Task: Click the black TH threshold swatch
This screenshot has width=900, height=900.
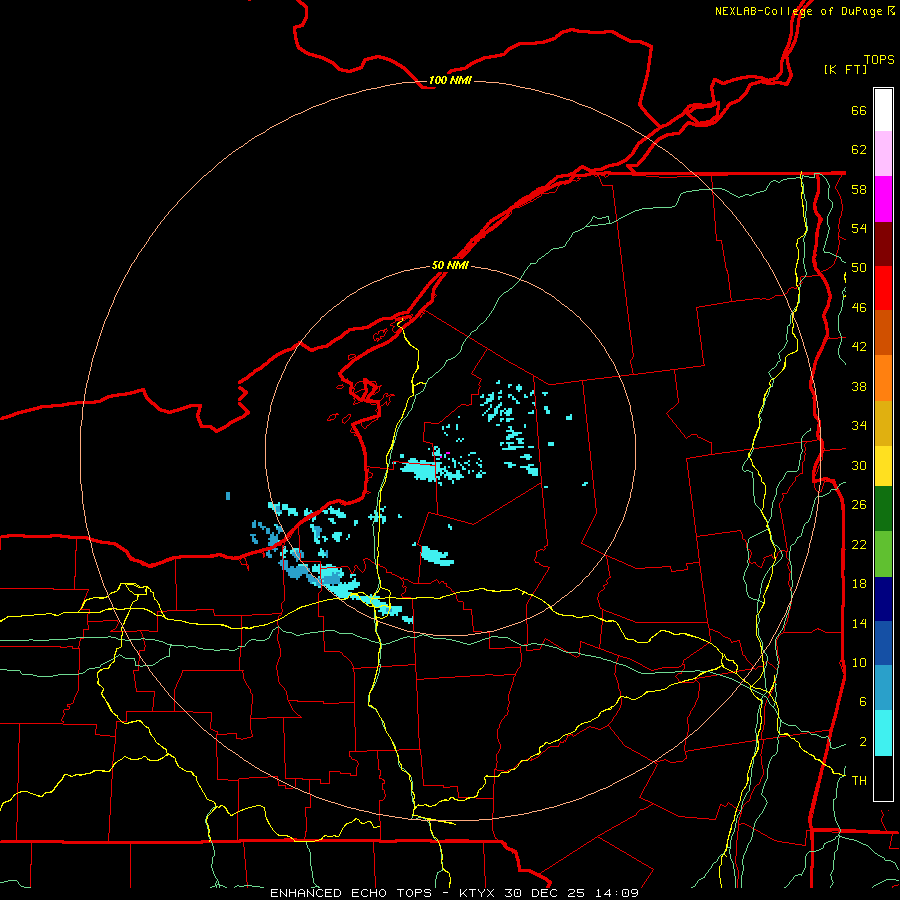Action: coord(883,778)
